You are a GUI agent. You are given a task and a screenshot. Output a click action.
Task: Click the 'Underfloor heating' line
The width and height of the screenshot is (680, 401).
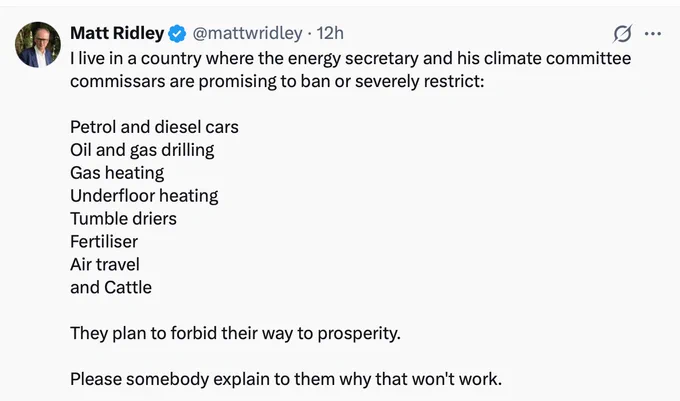coord(144,196)
